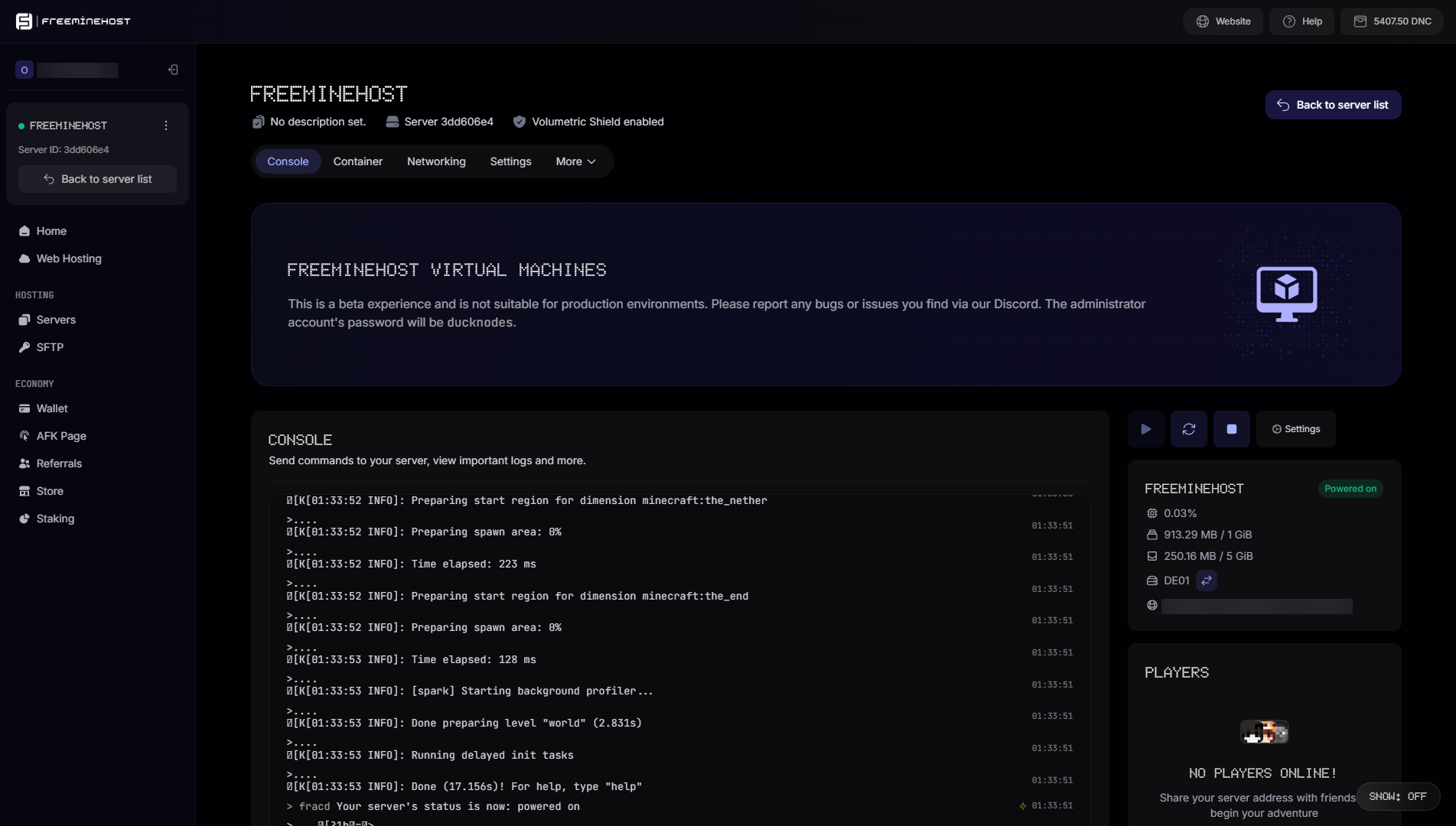This screenshot has width=1456, height=826.
Task: Click the Web Hosting cloud icon
Action: click(x=24, y=259)
